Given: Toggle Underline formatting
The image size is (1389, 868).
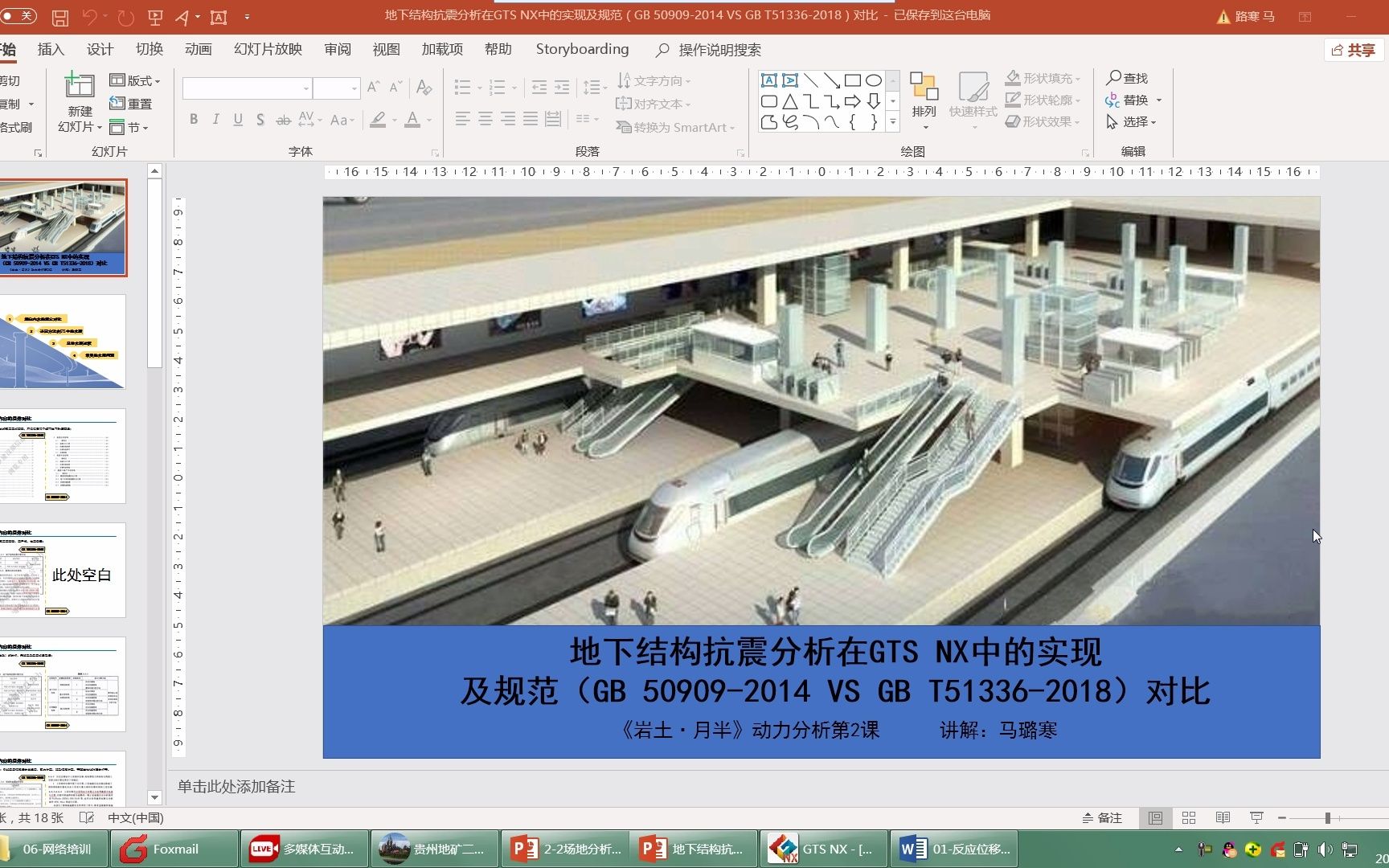Looking at the screenshot, I should 238,120.
